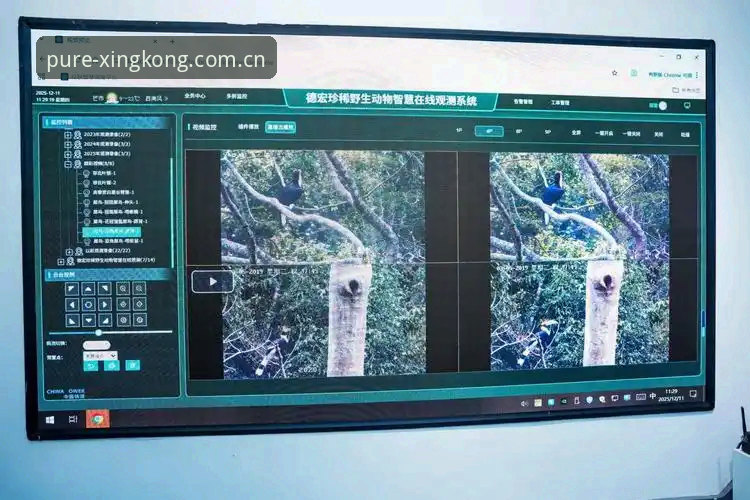The height and width of the screenshot is (500, 750).
Task: Click the monitor icon in system header
Action: (687, 106)
